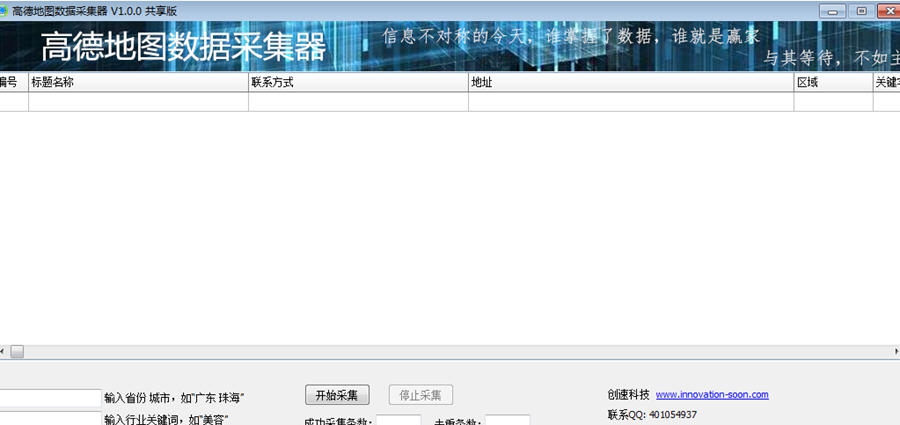
Task: Click the industry keyword input field
Action: [51, 418]
